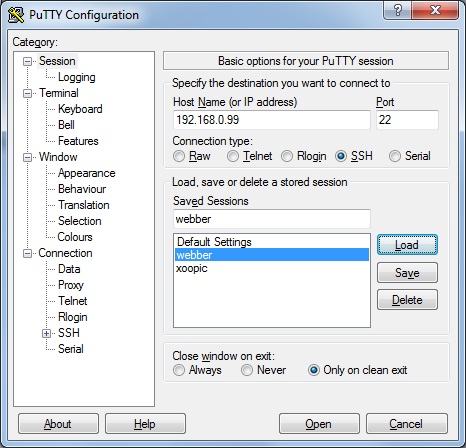Open the Telnet category in the tree
Image resolution: width=466 pixels, height=448 pixels.
click(x=73, y=301)
